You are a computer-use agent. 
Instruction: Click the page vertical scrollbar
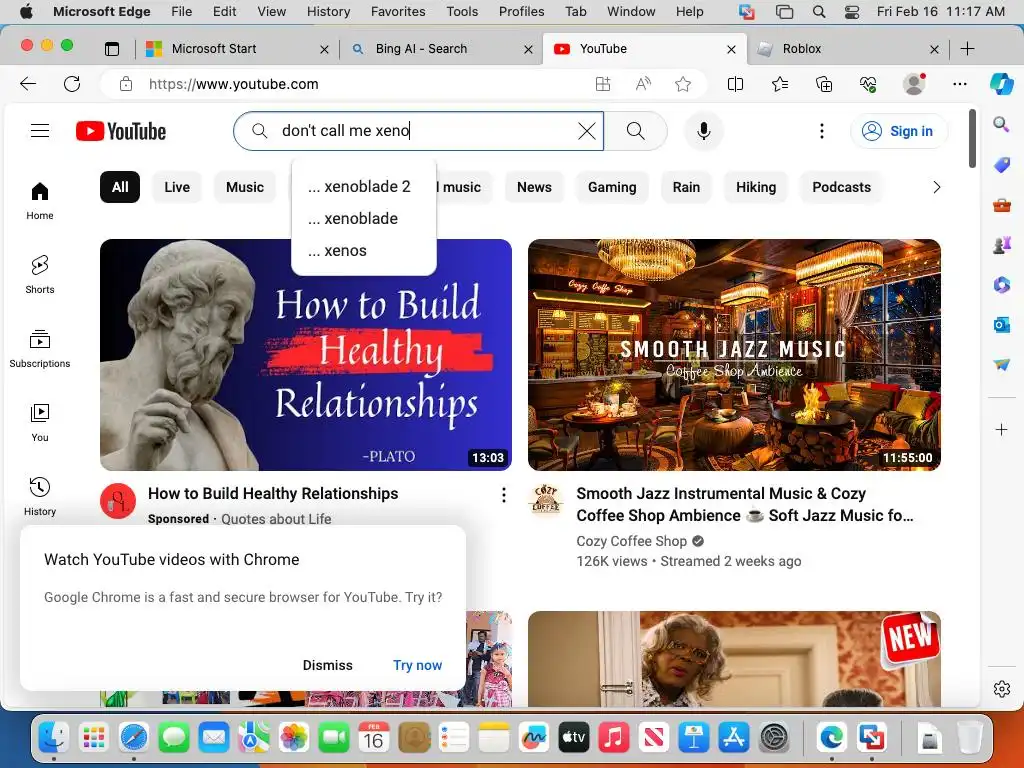click(972, 138)
